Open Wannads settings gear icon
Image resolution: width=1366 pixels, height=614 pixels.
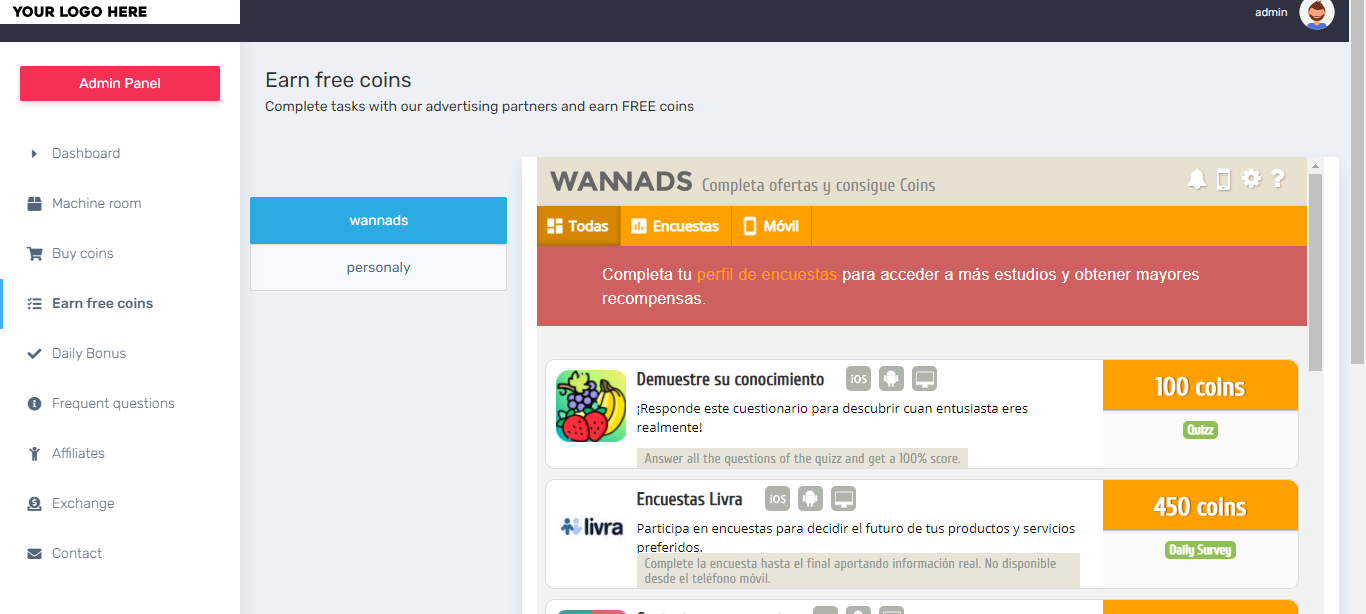point(1251,178)
